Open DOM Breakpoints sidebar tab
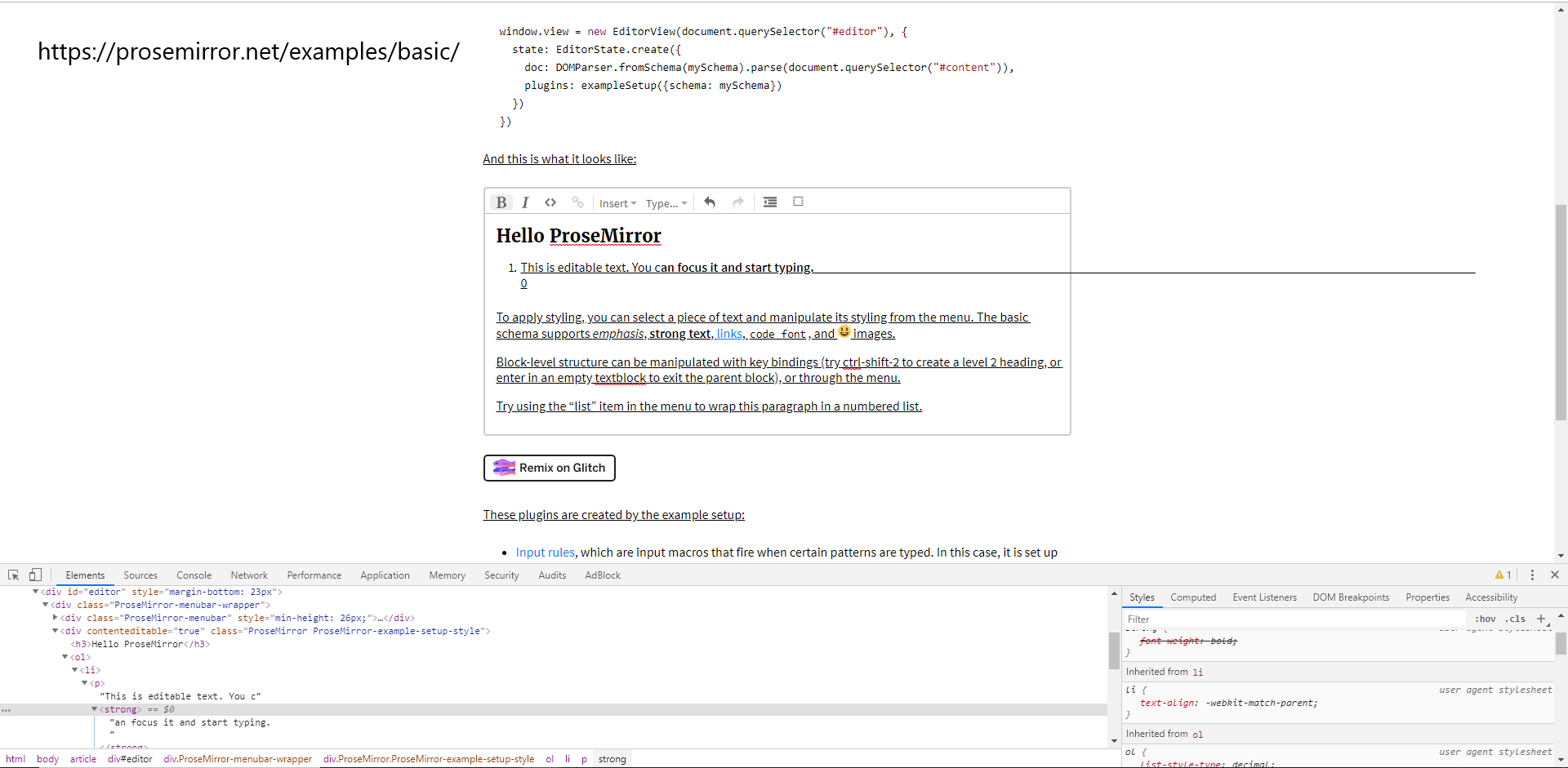Viewport: 1568px width, 768px height. [1351, 597]
